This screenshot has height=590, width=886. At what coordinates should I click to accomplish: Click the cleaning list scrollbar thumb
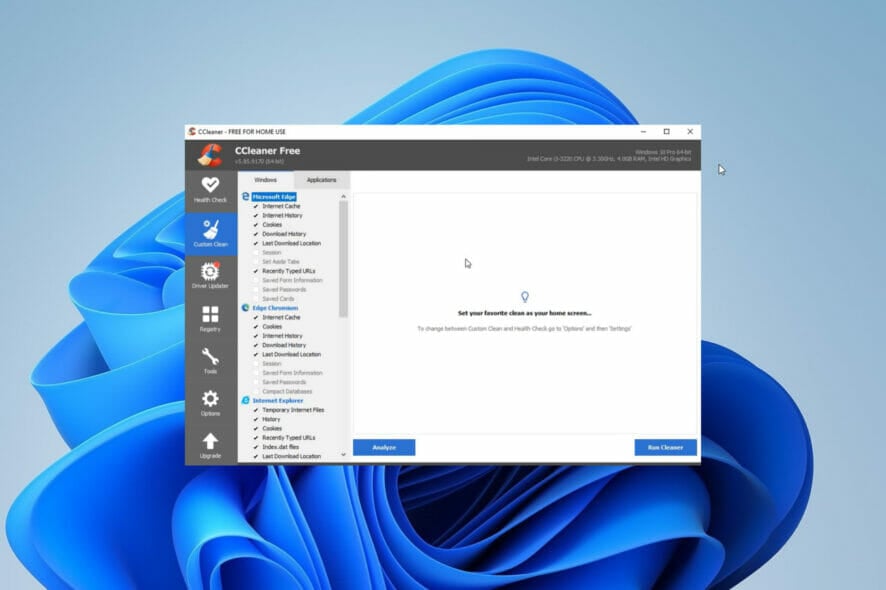[344, 259]
